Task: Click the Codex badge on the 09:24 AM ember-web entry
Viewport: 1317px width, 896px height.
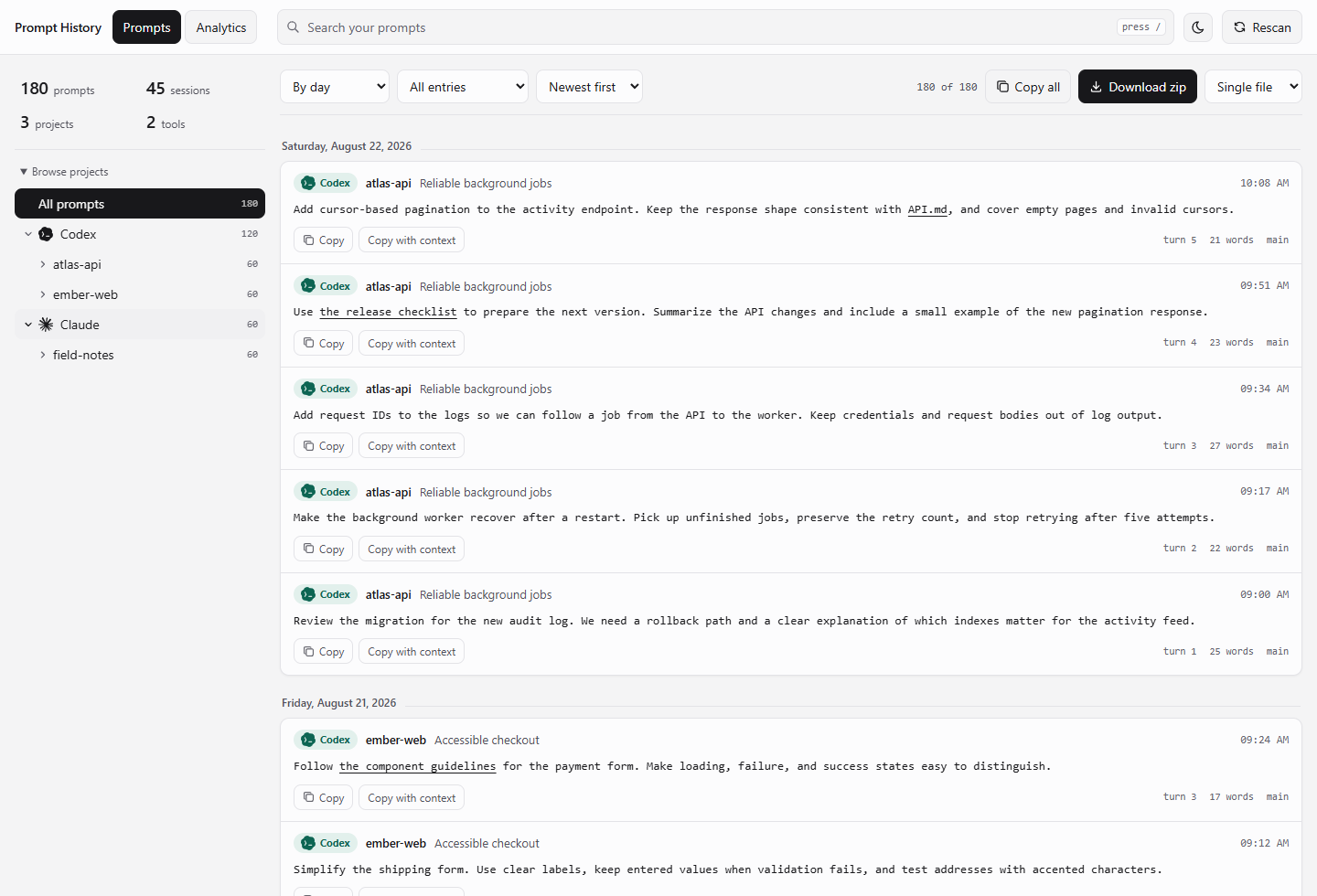Action: pos(326,740)
